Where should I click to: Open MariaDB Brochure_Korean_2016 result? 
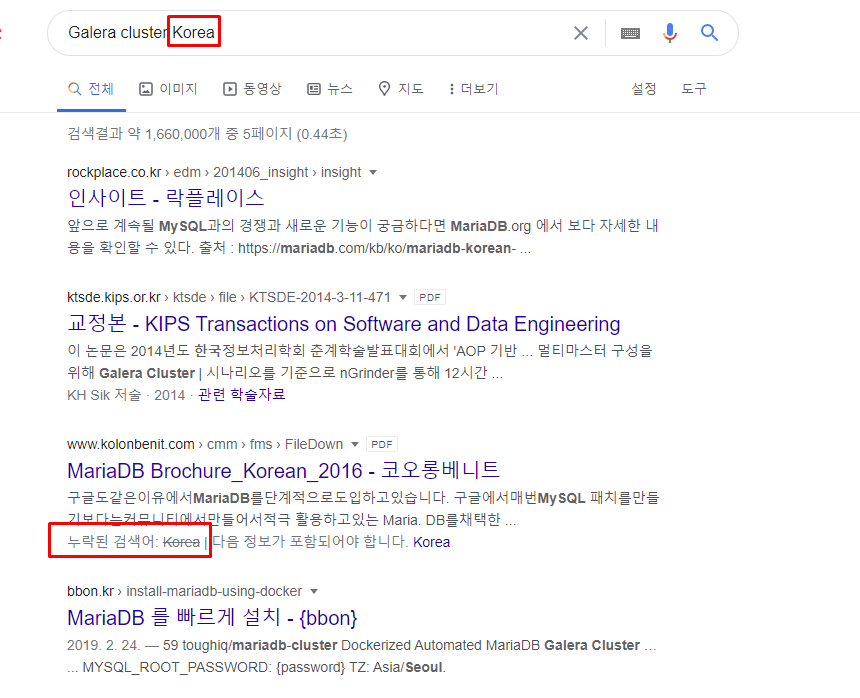pyautogui.click(x=283, y=470)
